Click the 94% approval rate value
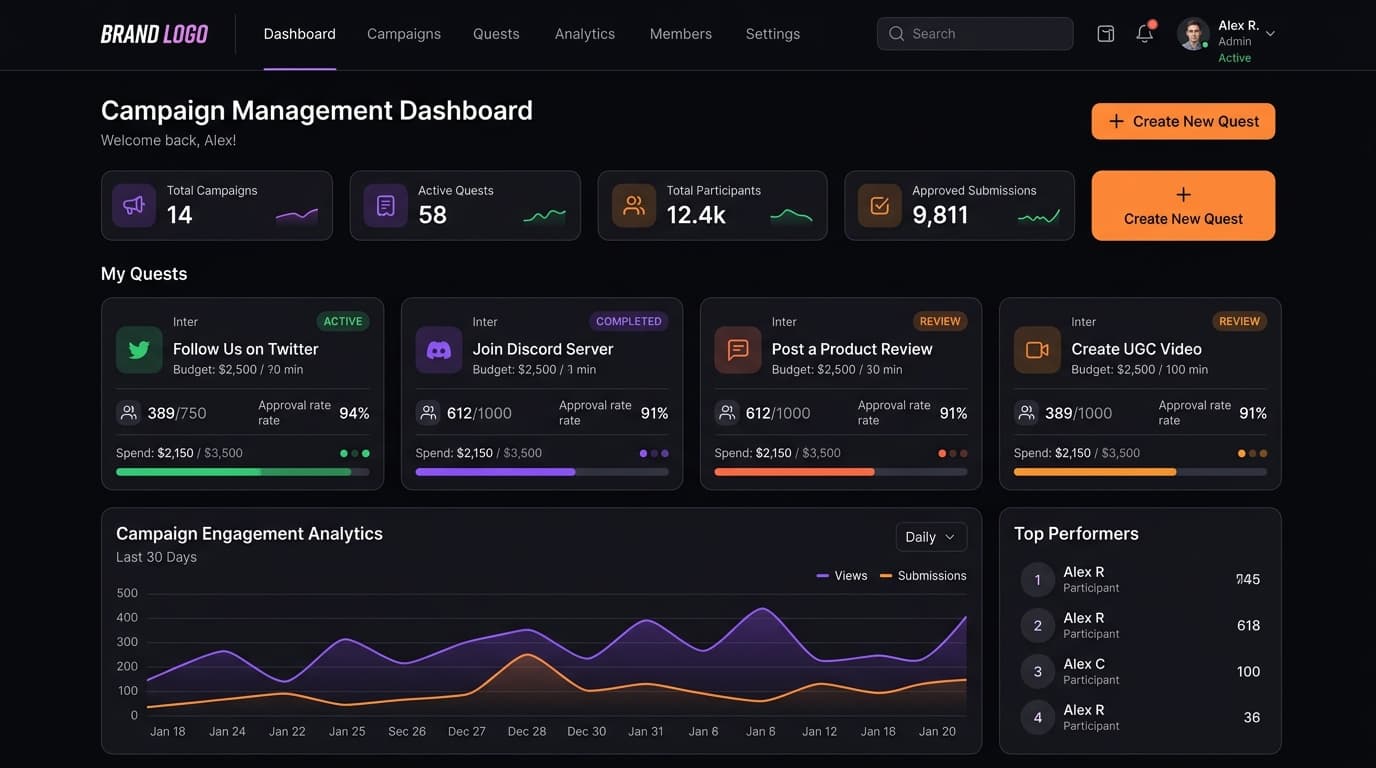1376x768 pixels. click(354, 413)
